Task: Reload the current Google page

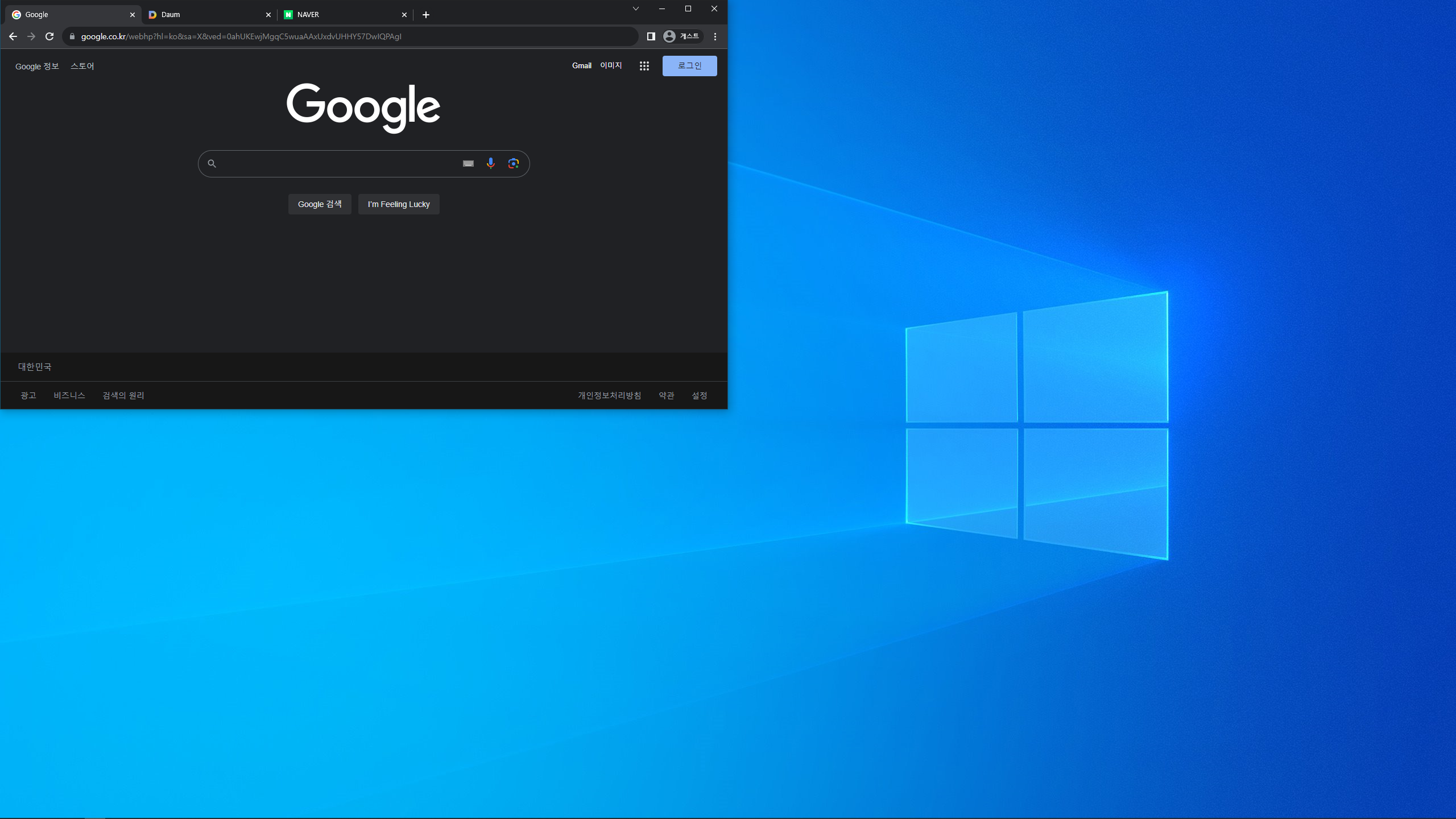Action: click(x=49, y=36)
